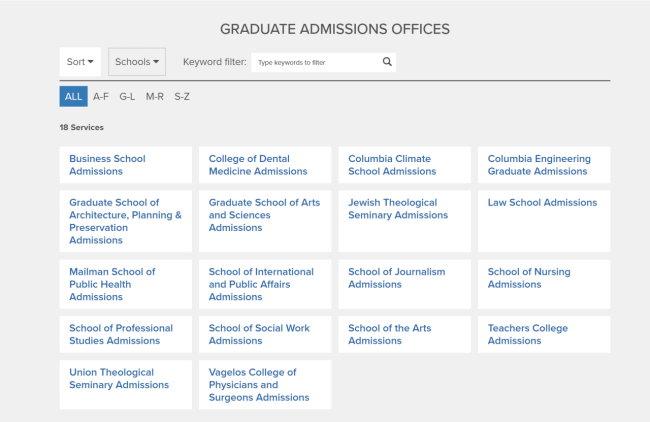Open Law School Admissions link
The image size is (650, 422).
(542, 203)
